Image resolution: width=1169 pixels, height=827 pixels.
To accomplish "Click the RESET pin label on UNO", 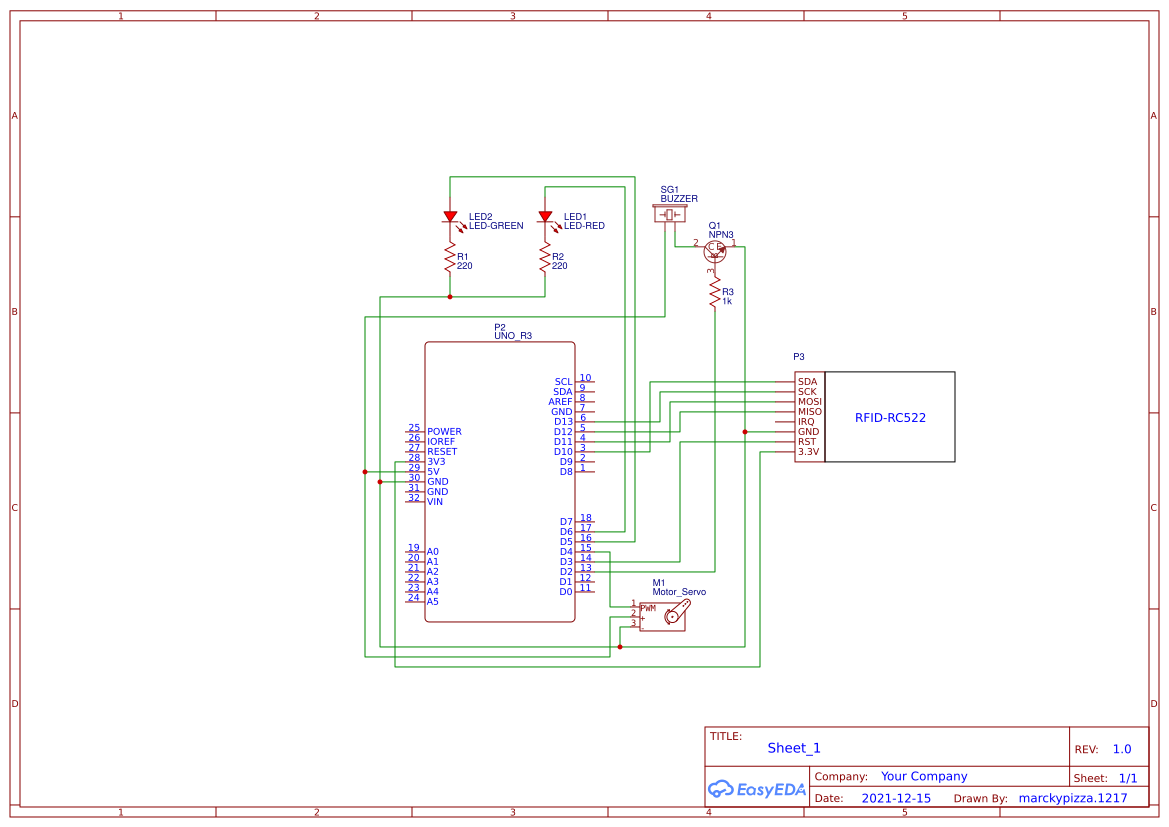I will click(x=442, y=452).
